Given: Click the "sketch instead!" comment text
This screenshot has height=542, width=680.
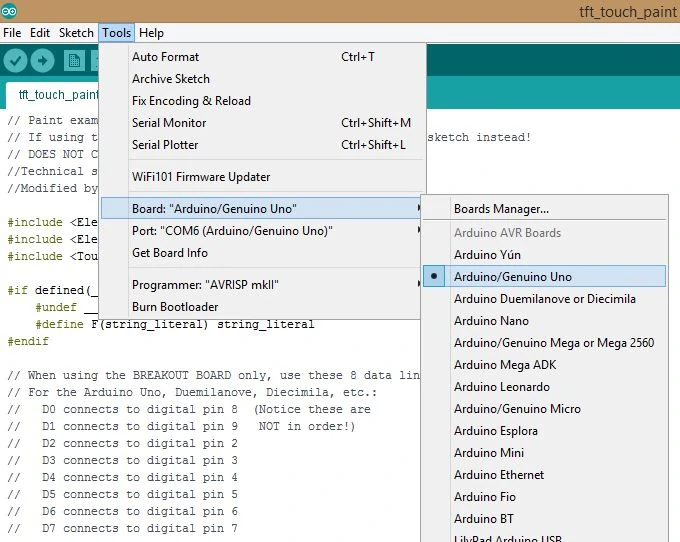Looking at the screenshot, I should [x=479, y=137].
